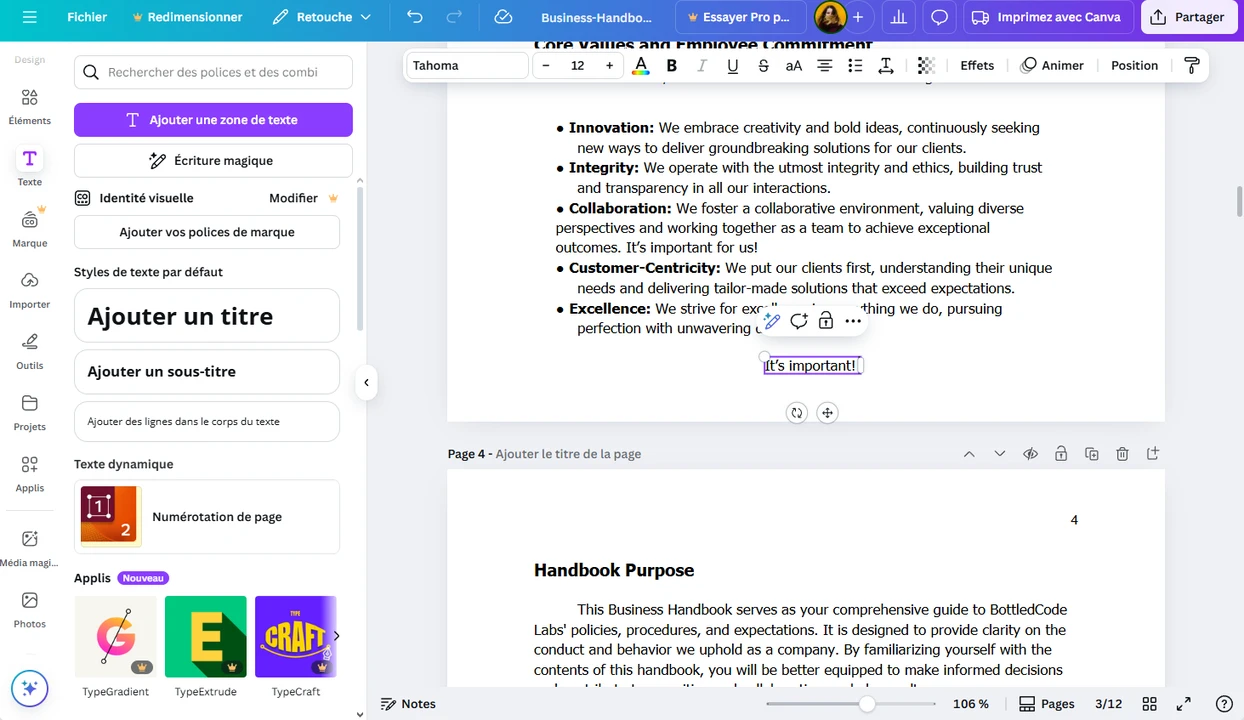This screenshot has width=1244, height=720.
Task: Open the Canva assistant sparkle button
Action: 30,688
